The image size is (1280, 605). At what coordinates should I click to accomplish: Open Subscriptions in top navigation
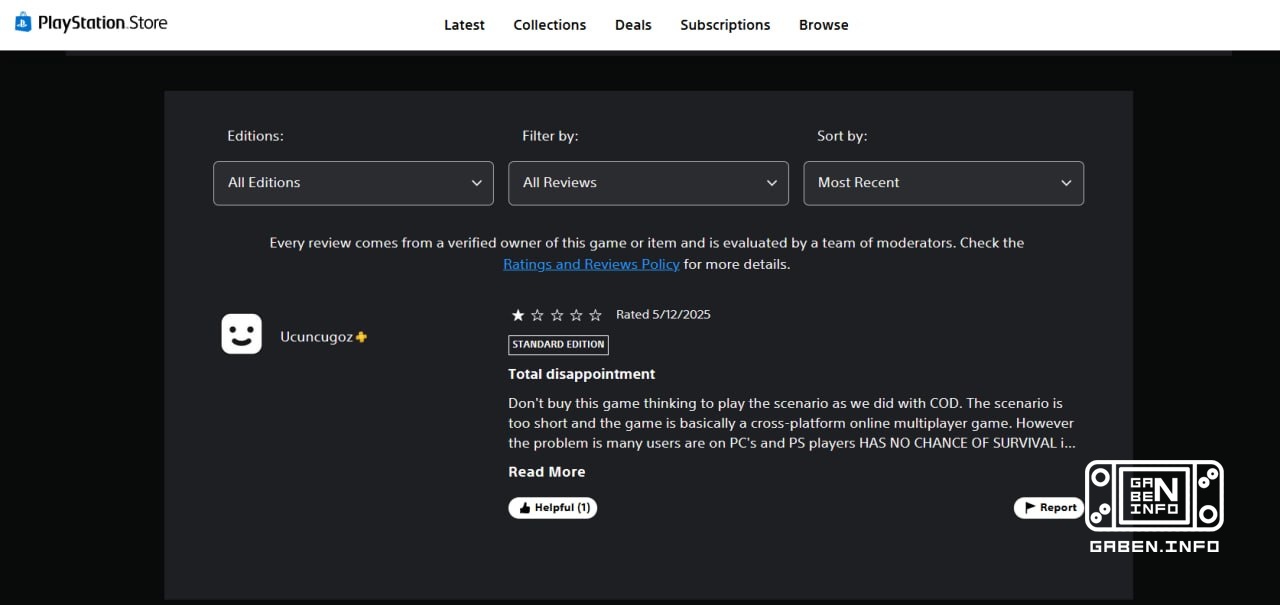(725, 25)
